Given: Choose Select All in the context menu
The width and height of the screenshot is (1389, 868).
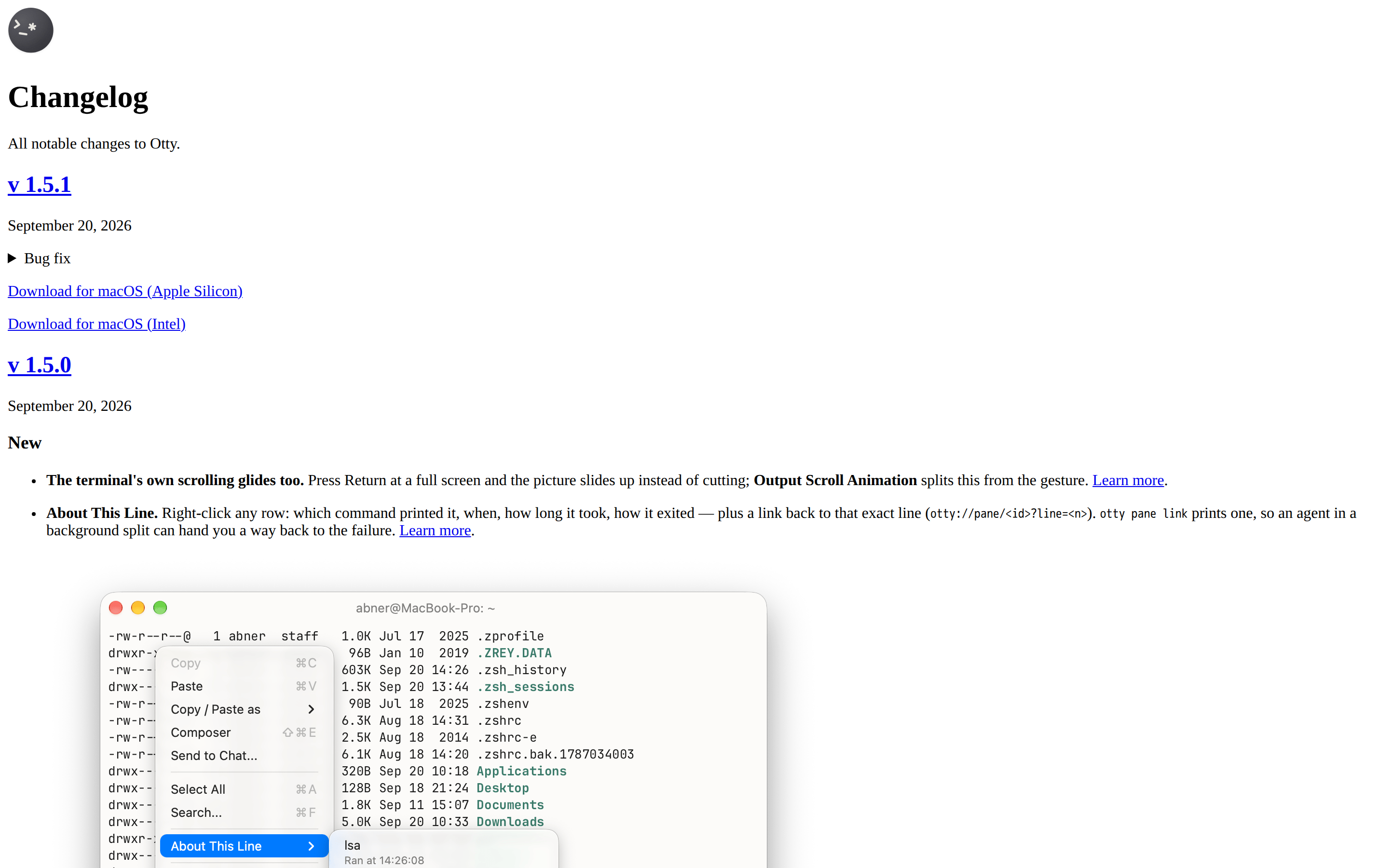Looking at the screenshot, I should coord(244,789).
